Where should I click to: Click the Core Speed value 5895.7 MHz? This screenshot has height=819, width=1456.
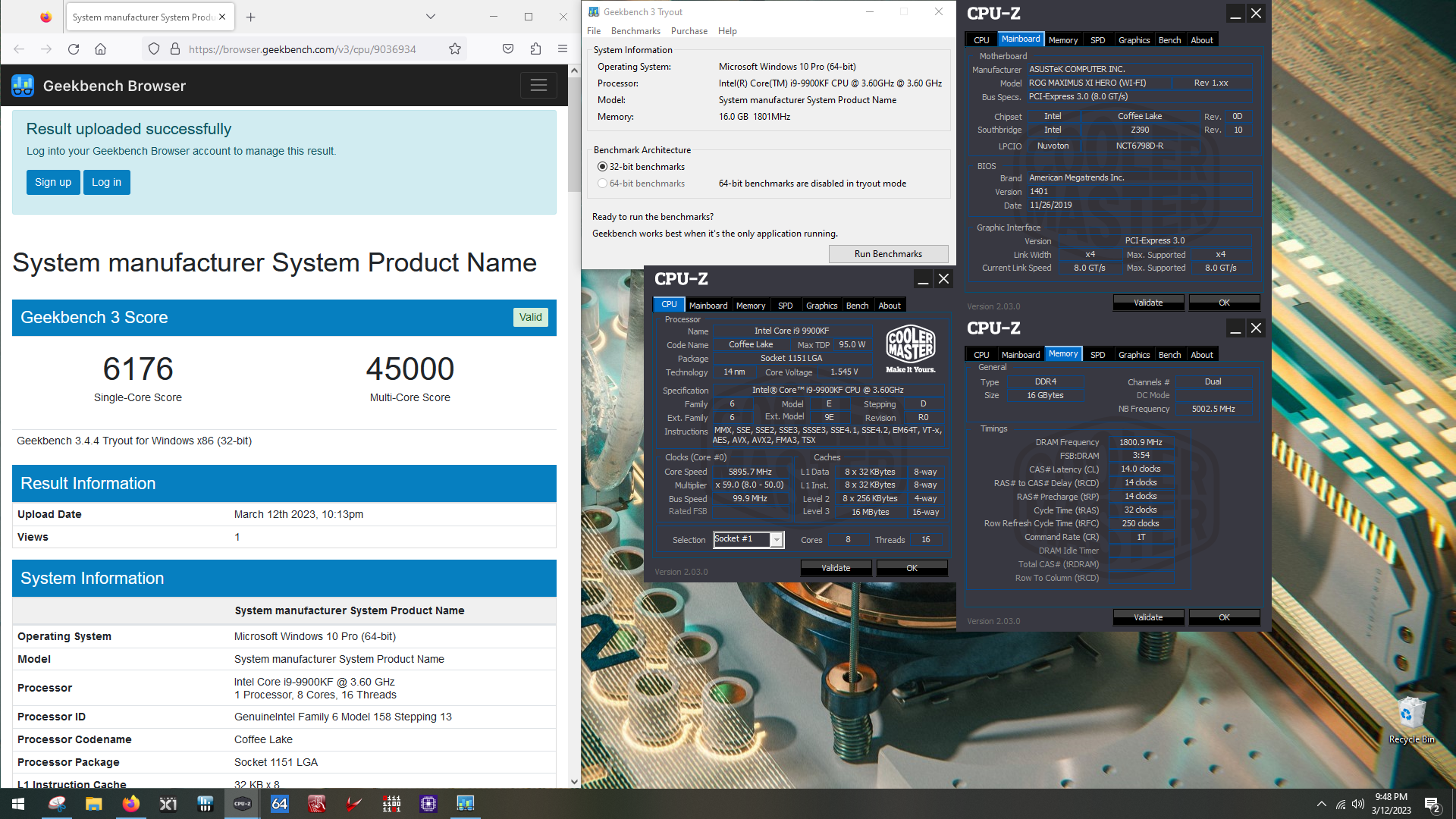pos(750,472)
